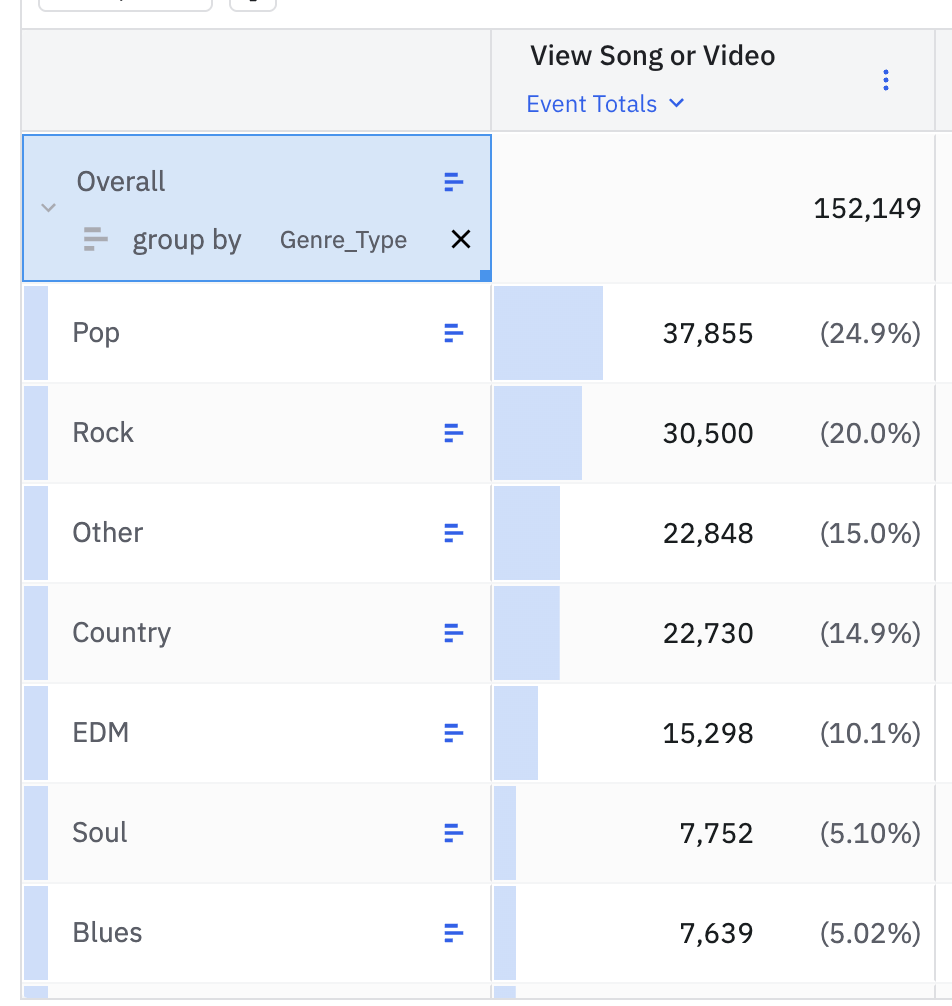
Task: Remove the Genre_Type group by
Action: tap(460, 239)
